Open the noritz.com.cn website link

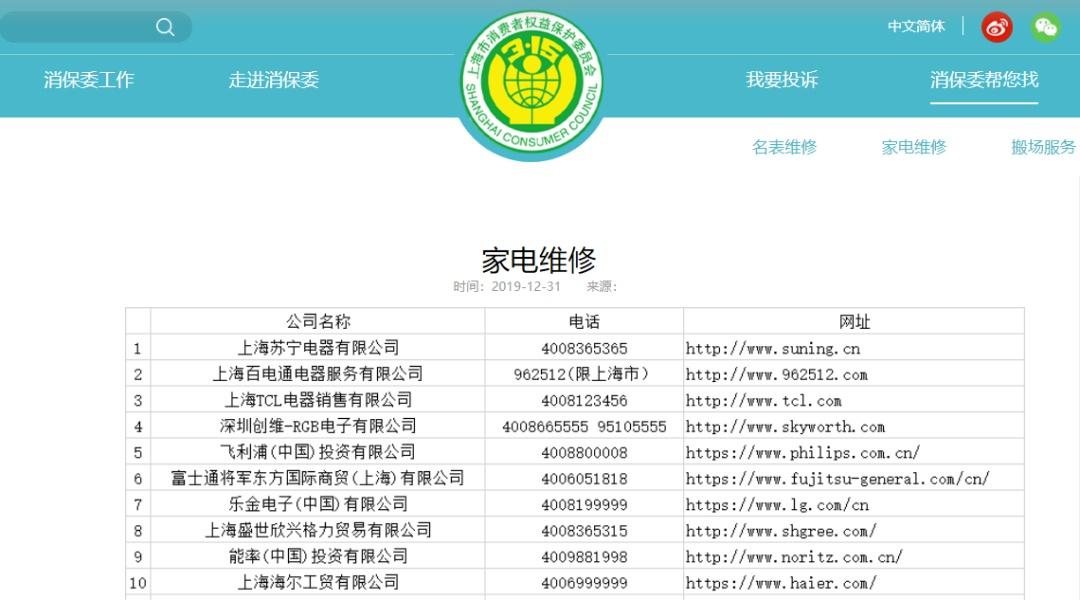793,557
